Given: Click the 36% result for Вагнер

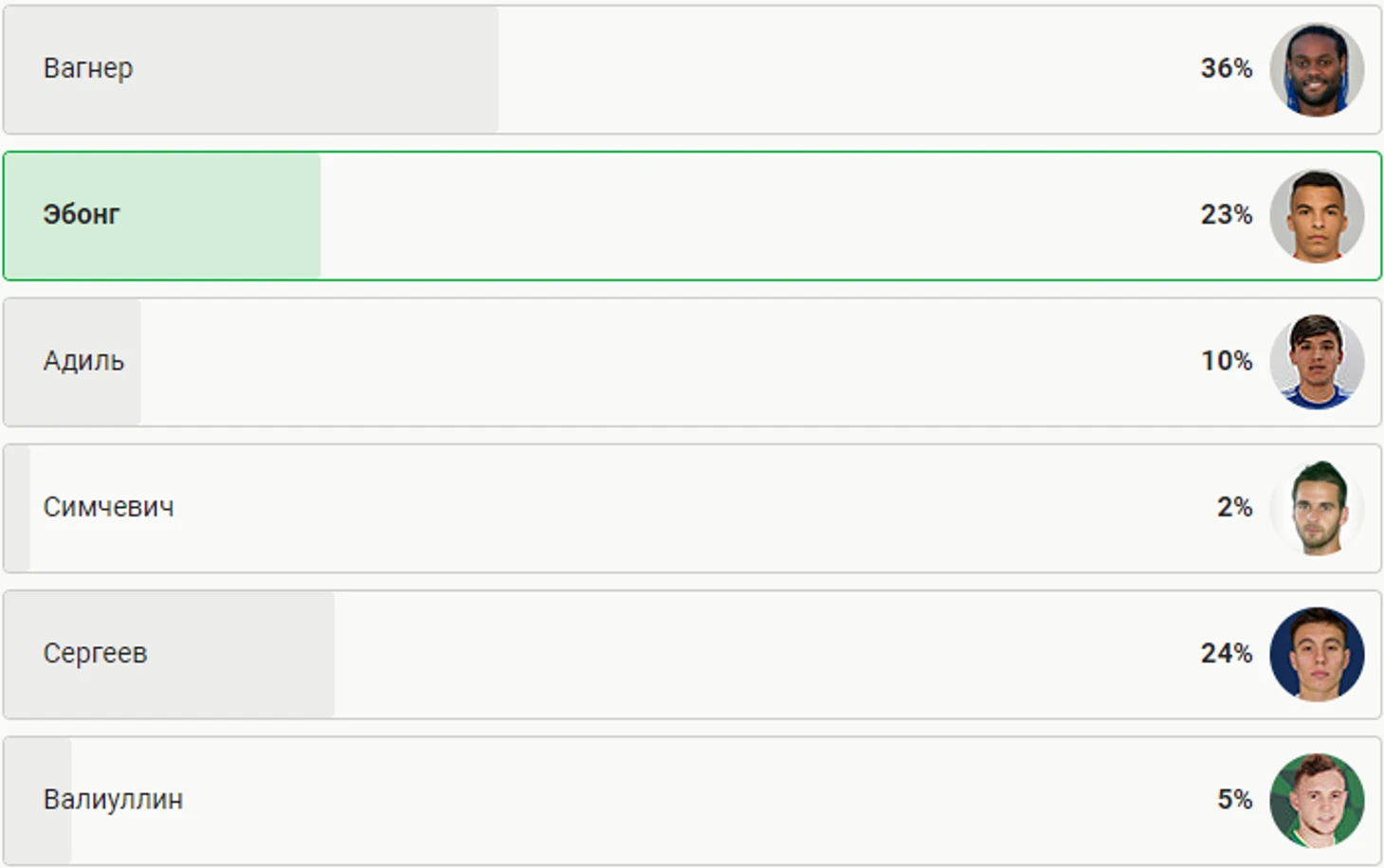Looking at the screenshot, I should pyautogui.click(x=1226, y=68).
